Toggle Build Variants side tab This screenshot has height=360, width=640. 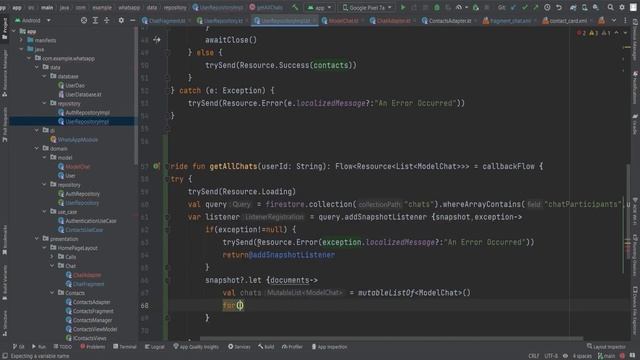[x=4, y=282]
